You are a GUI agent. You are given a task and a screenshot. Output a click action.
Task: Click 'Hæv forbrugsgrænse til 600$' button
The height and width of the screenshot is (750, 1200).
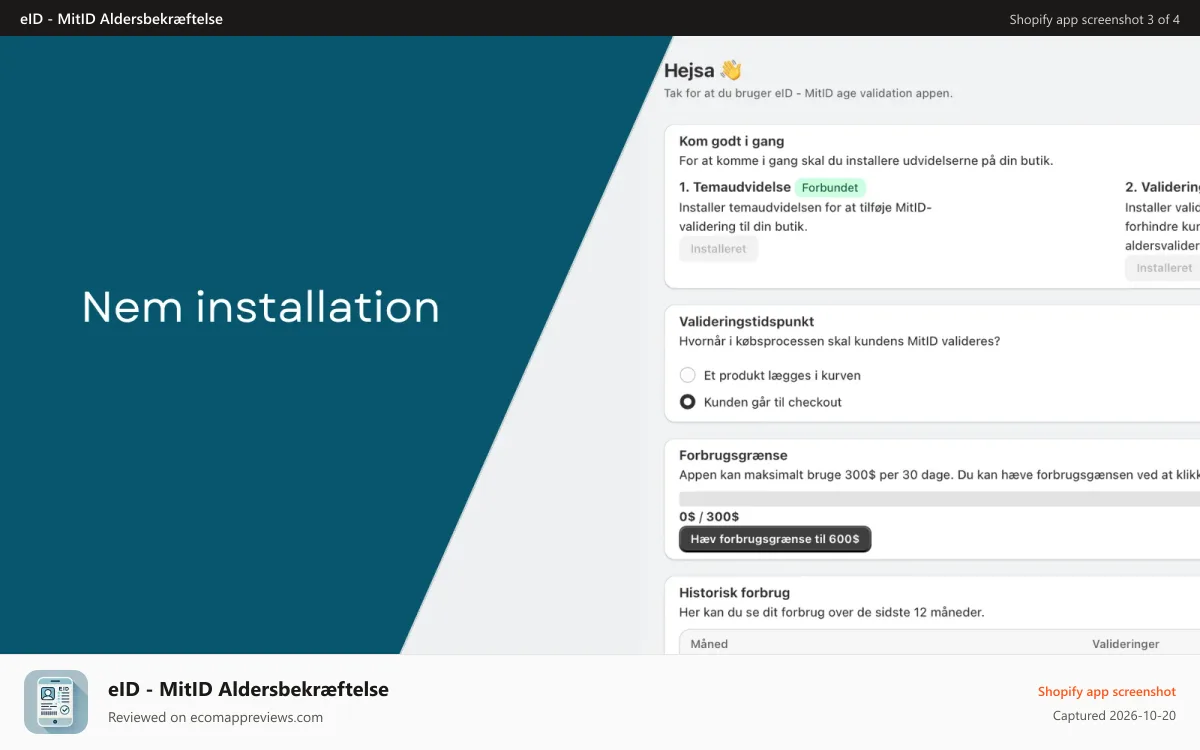(x=775, y=539)
